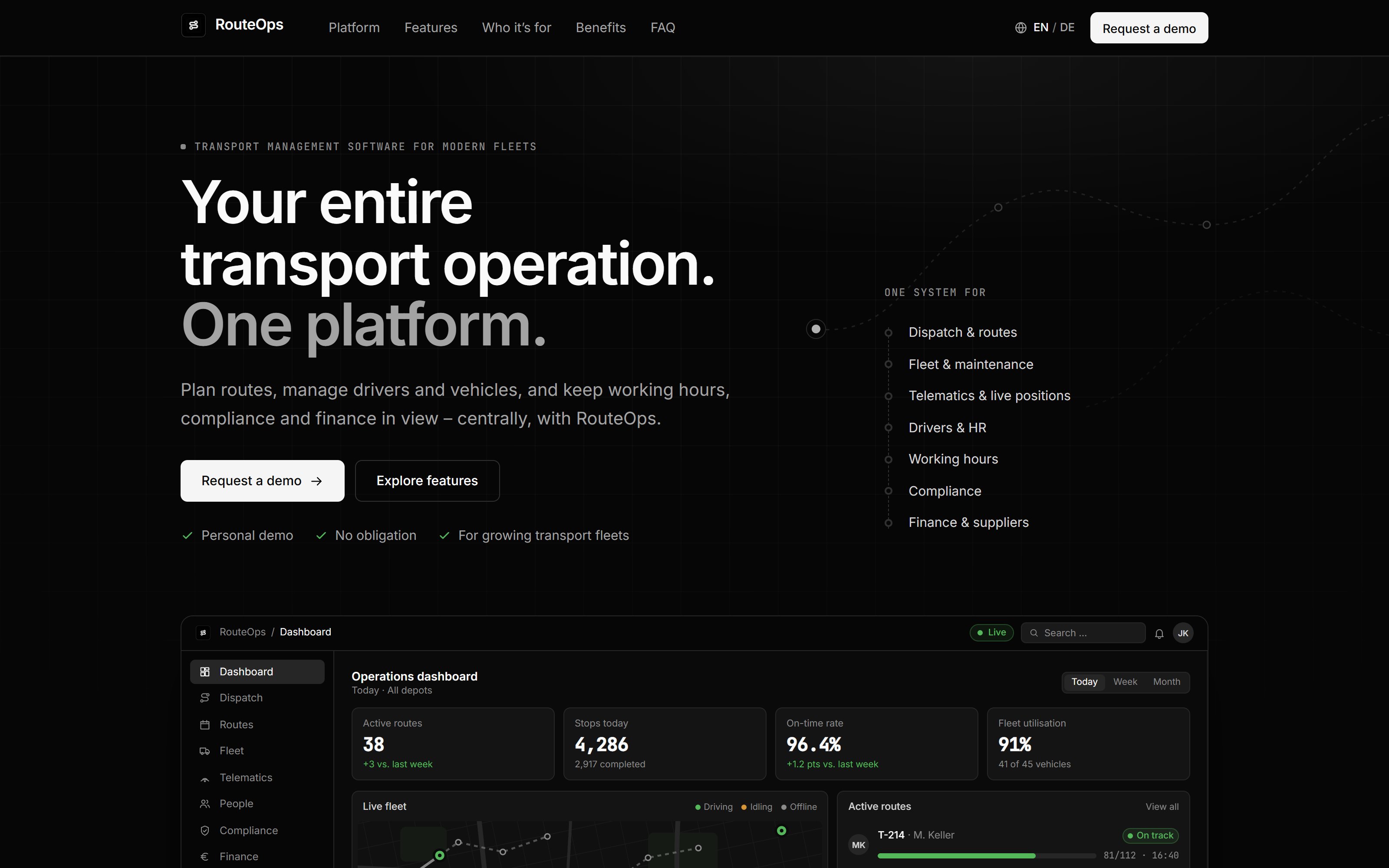Click the hero Request a demo button
Viewport: 1389px width, 868px height.
point(262,480)
